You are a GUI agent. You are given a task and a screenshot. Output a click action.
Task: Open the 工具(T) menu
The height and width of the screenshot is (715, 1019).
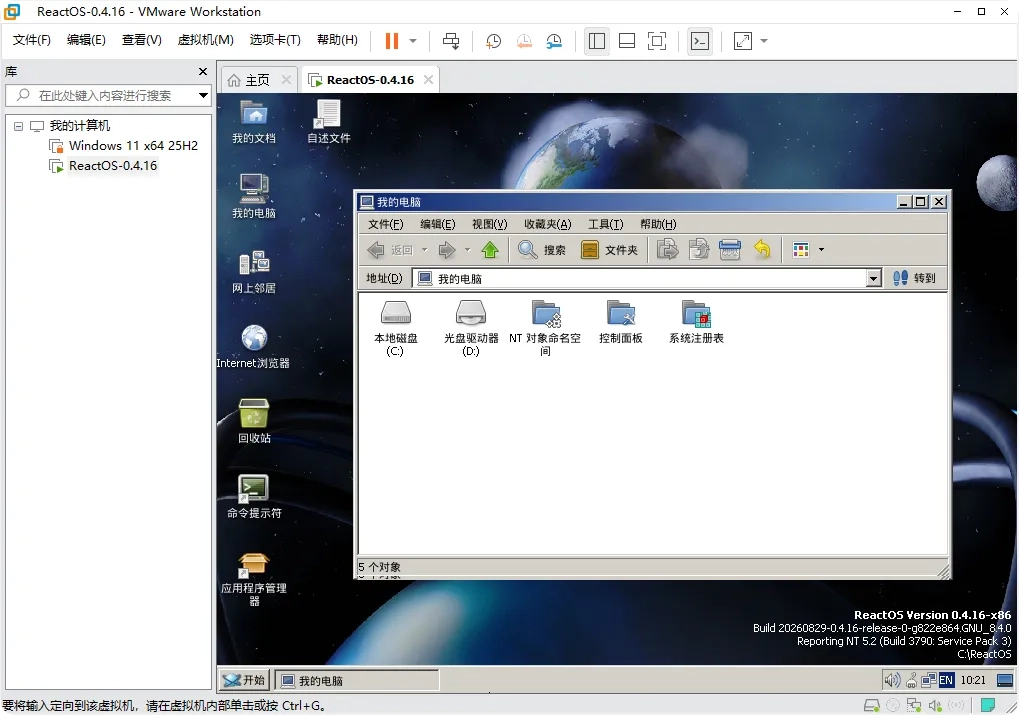(605, 224)
